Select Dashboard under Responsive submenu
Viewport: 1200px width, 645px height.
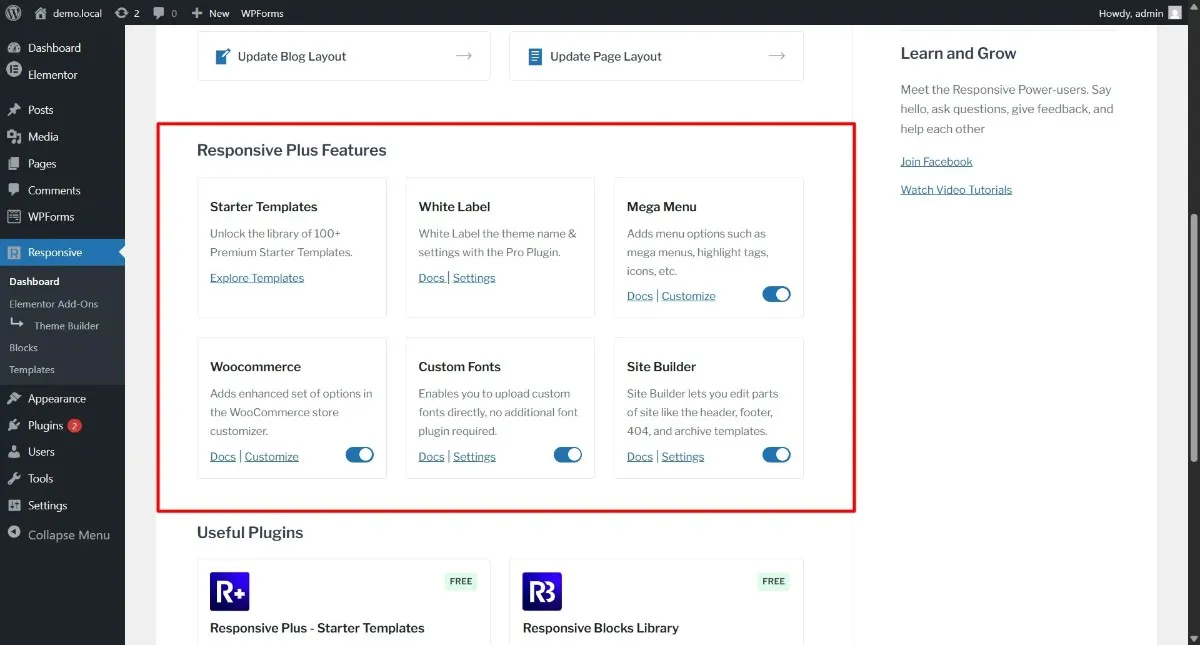coord(34,282)
